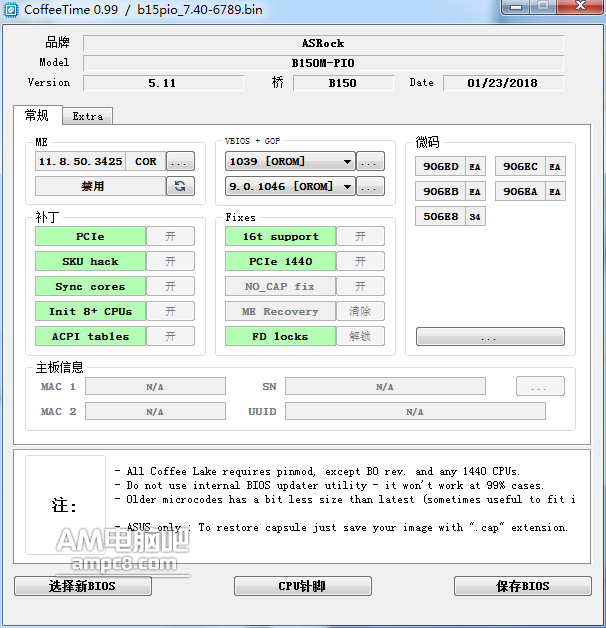Click the 保存BIOS button
Screen dimensions: 606x628
pyautogui.click(x=523, y=586)
